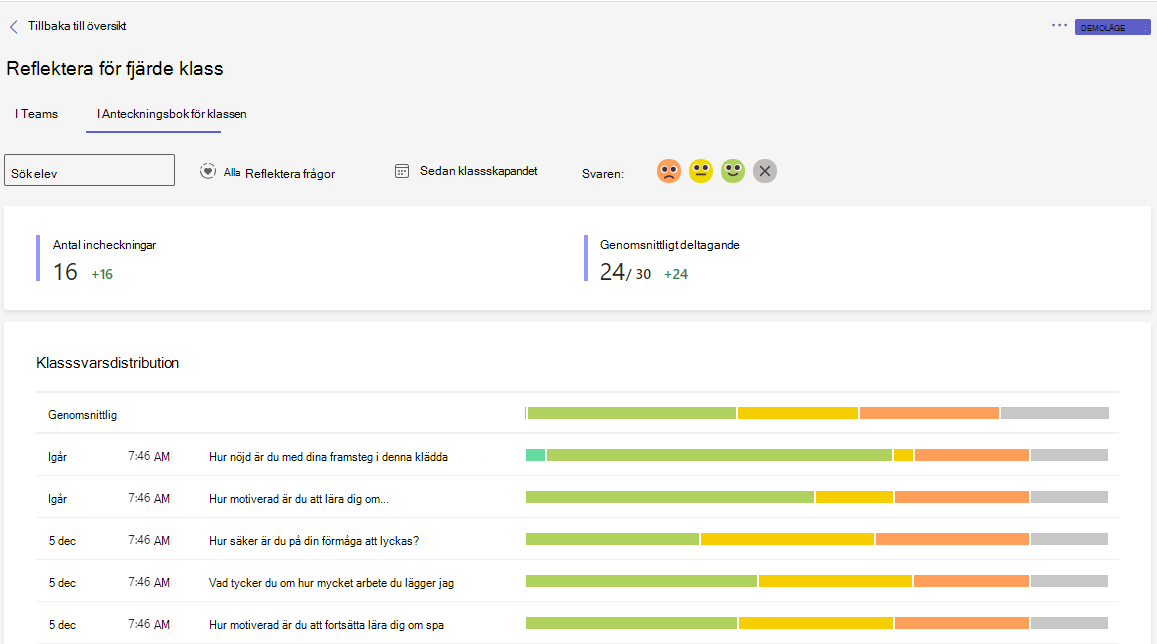Click the heart Reflect questions icon
1157x644 pixels.
(207, 171)
